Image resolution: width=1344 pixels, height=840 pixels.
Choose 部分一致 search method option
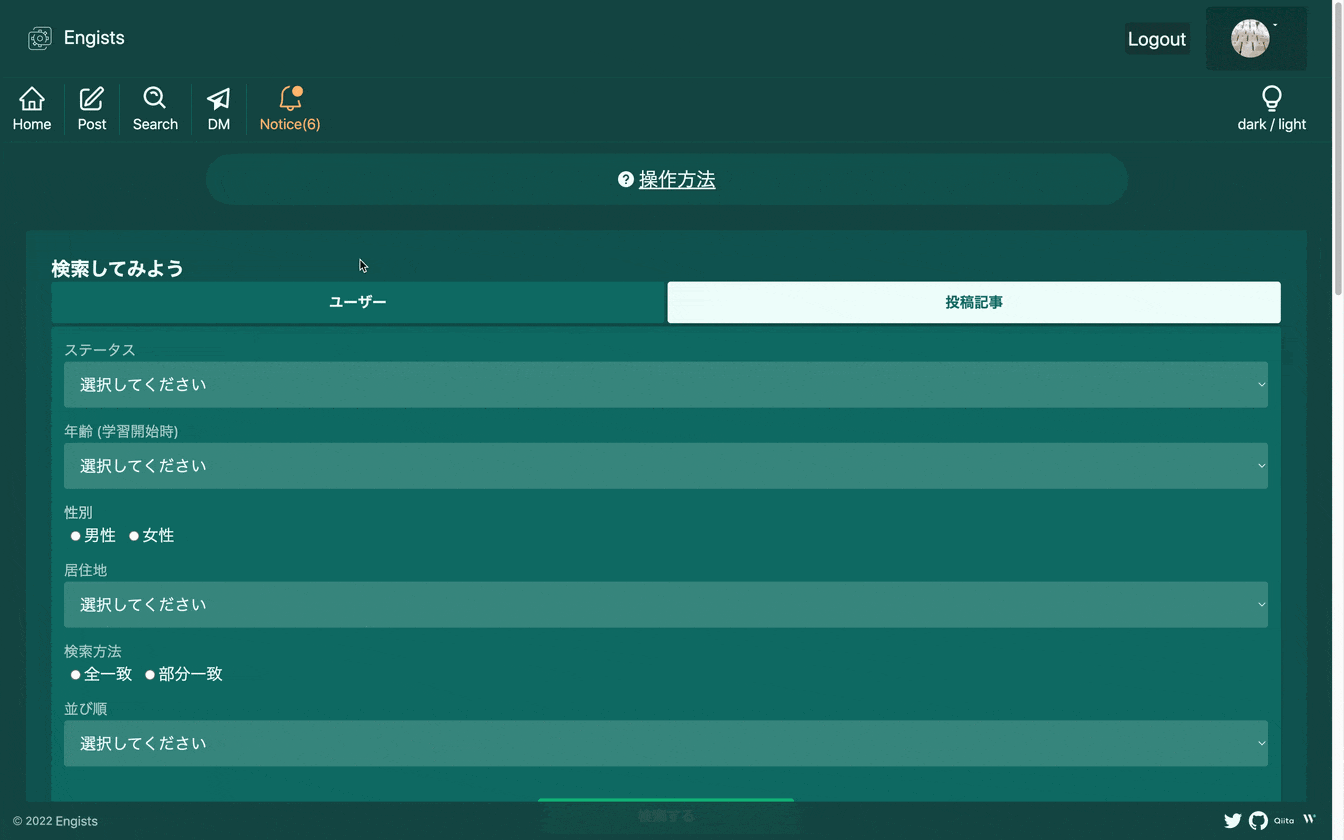[x=150, y=674]
